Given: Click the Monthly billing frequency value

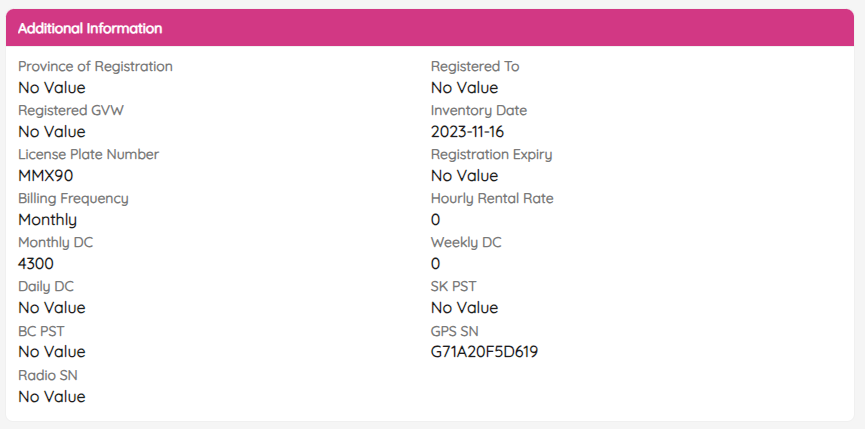Looking at the screenshot, I should click(47, 220).
